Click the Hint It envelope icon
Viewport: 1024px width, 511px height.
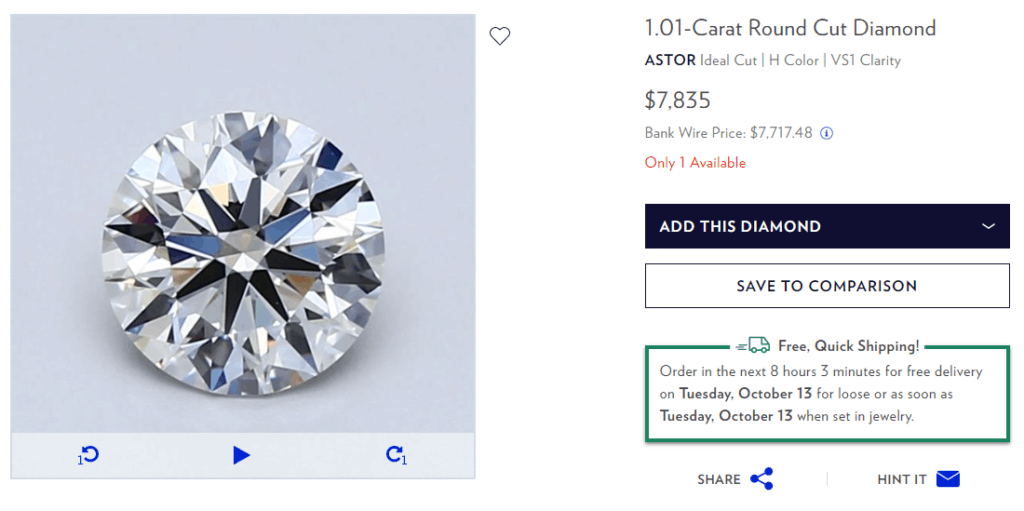coord(948,479)
